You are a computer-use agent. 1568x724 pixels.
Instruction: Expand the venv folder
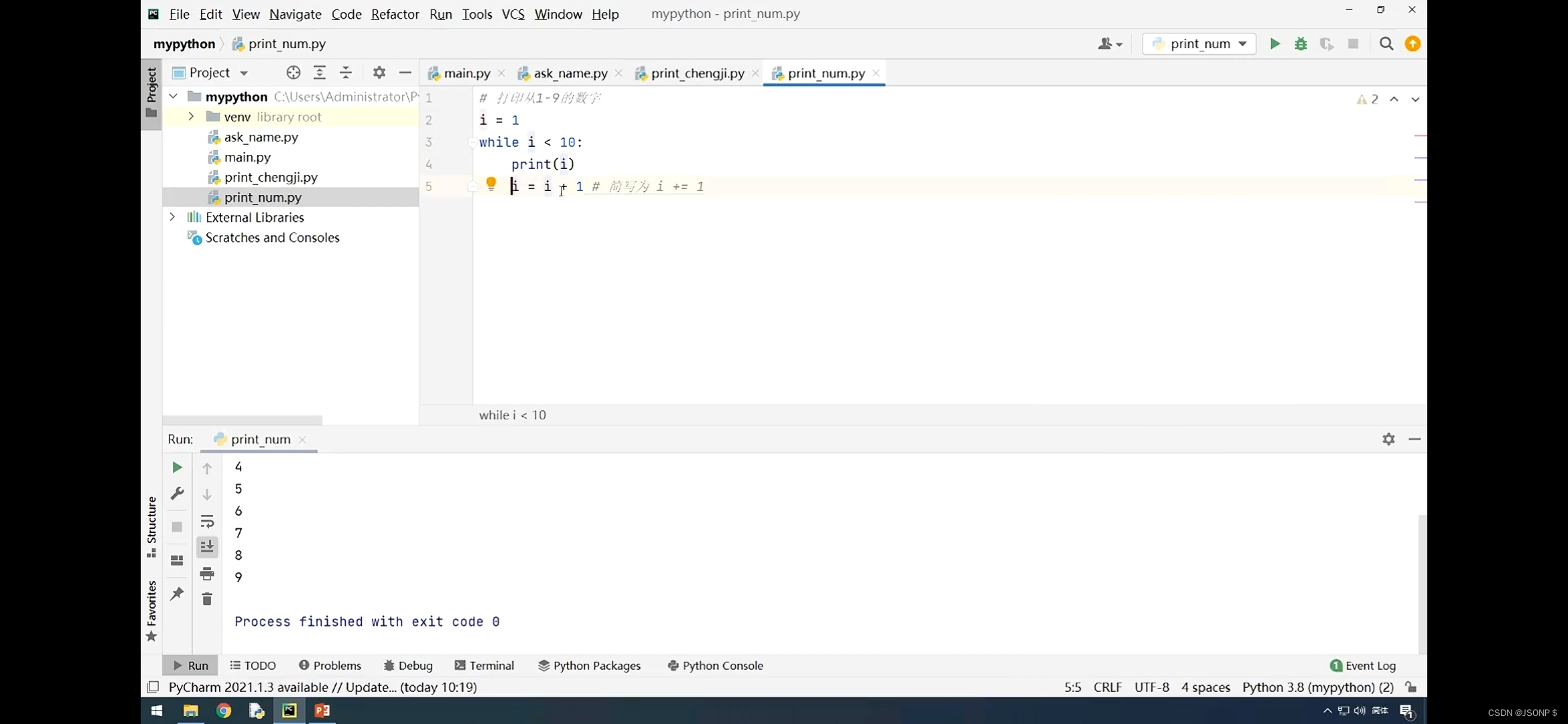click(x=191, y=117)
